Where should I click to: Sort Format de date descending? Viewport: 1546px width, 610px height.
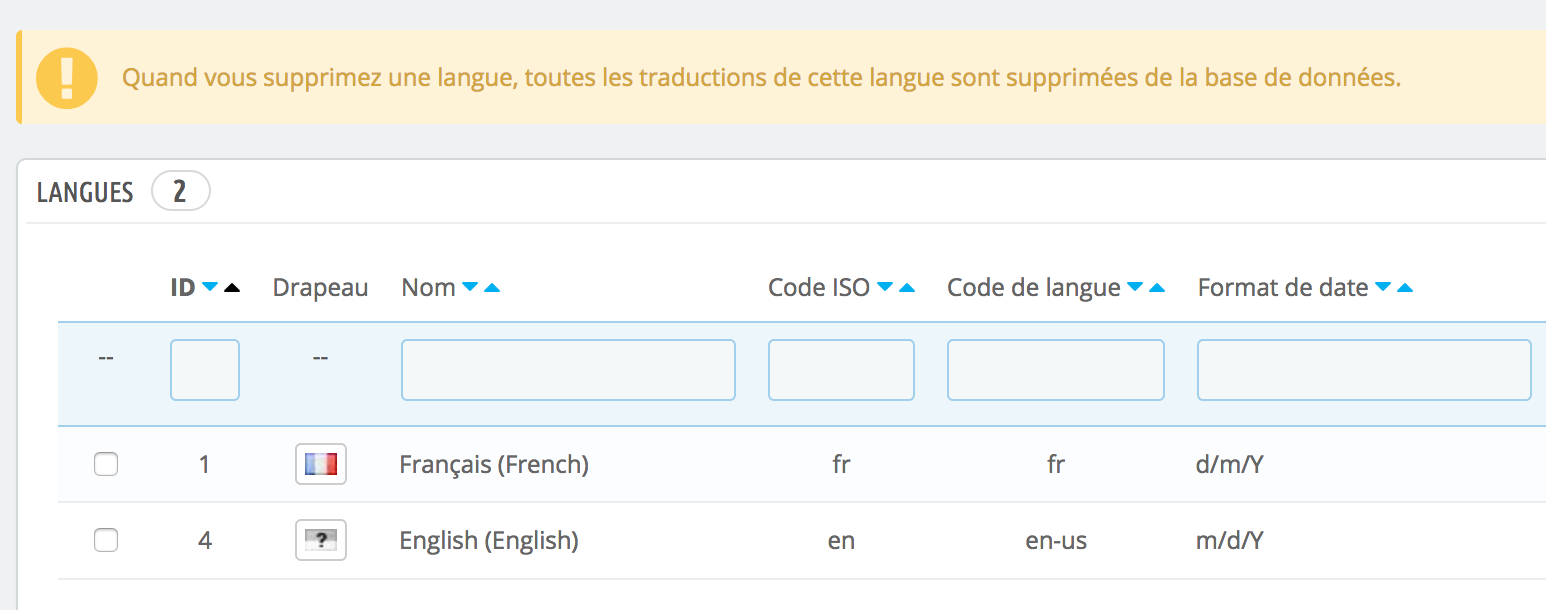click(1383, 288)
